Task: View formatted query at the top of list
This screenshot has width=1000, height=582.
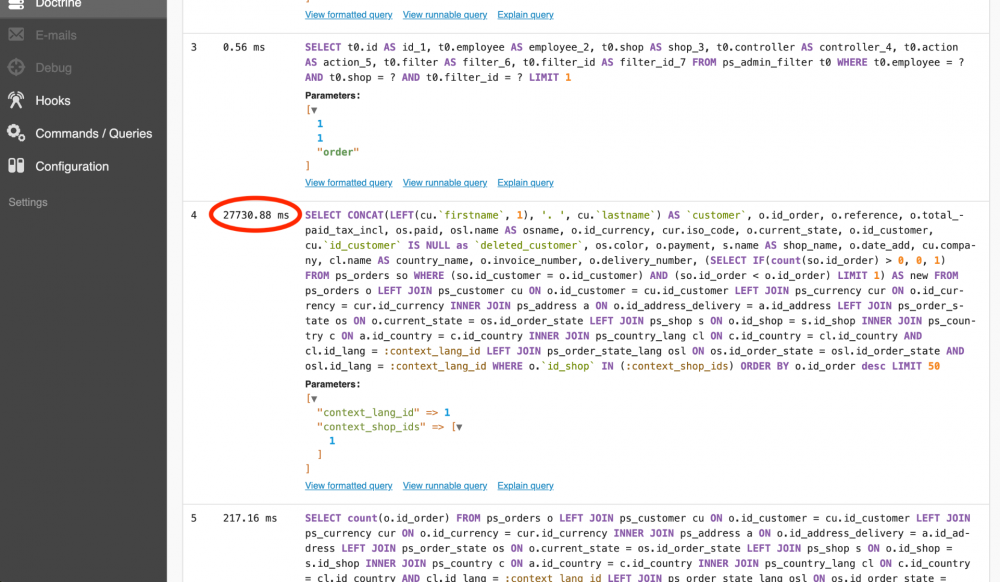Action: click(x=348, y=14)
